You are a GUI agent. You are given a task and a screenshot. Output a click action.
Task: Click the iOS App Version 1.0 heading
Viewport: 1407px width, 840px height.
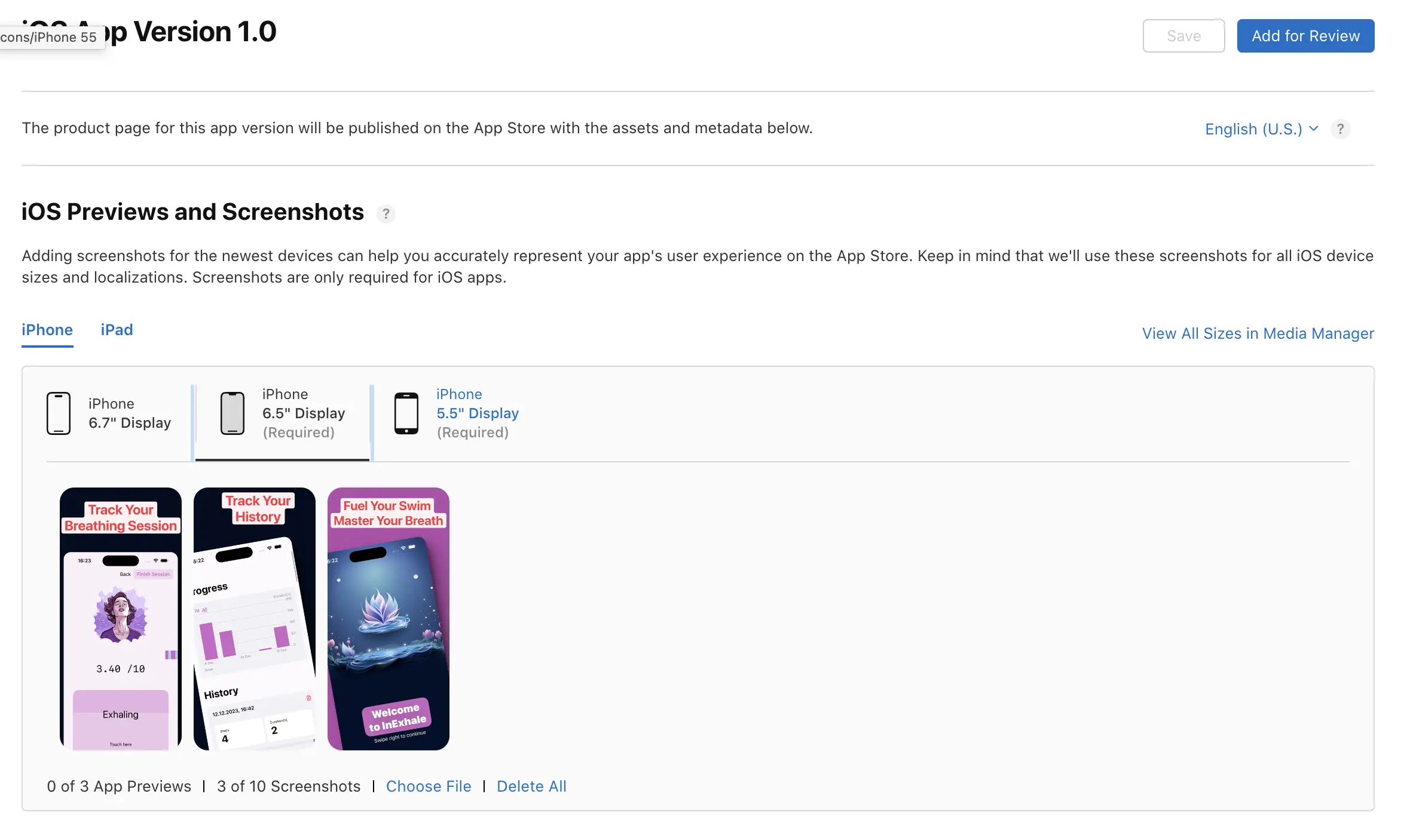coord(191,32)
